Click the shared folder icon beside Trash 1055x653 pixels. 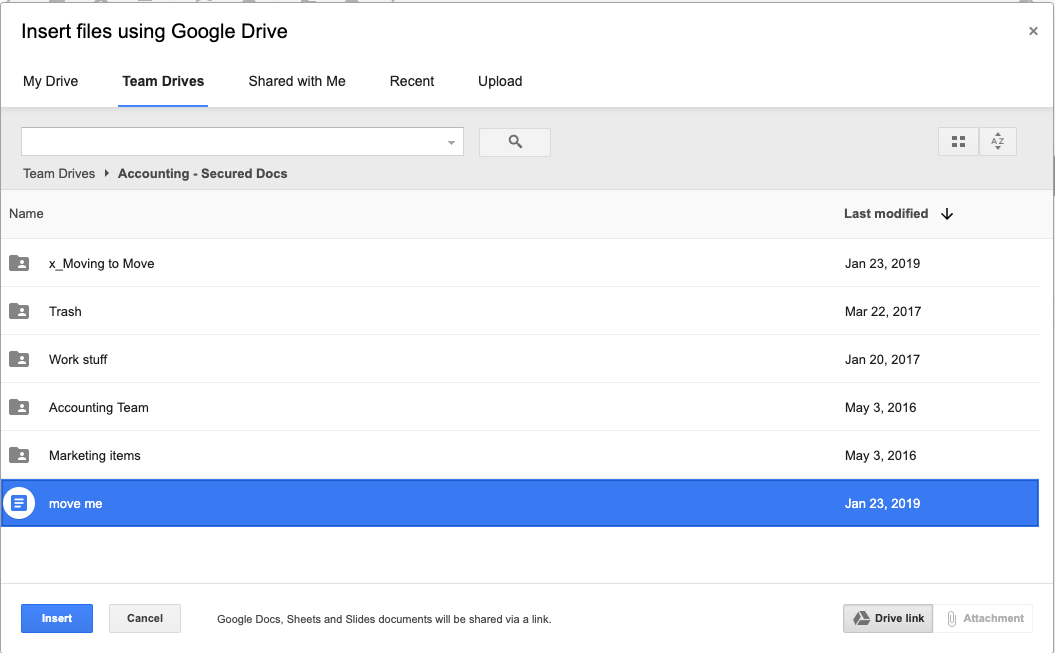[19, 311]
